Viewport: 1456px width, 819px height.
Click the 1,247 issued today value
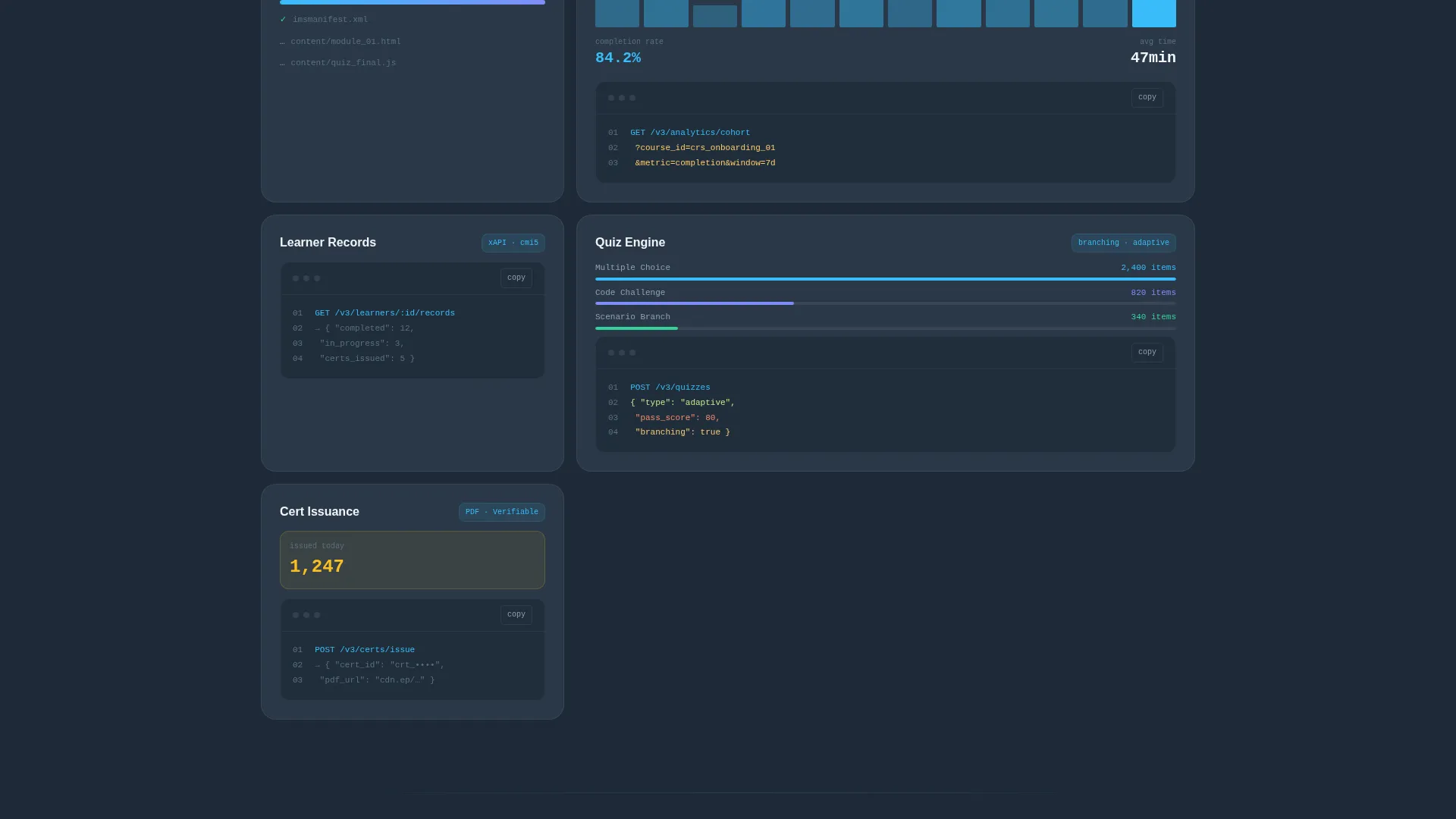click(x=316, y=567)
